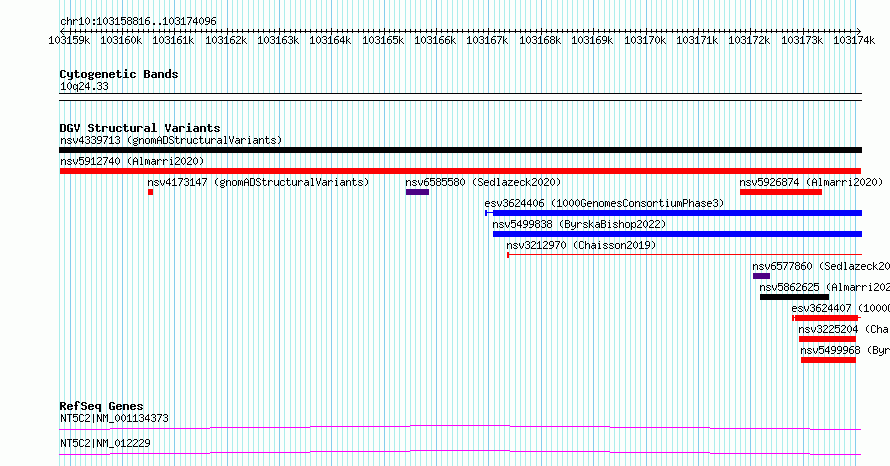Image resolution: width=890 pixels, height=466 pixels.
Task: Open the nsv5499838 (ByrskaBishop2022) label
Action: [579, 224]
